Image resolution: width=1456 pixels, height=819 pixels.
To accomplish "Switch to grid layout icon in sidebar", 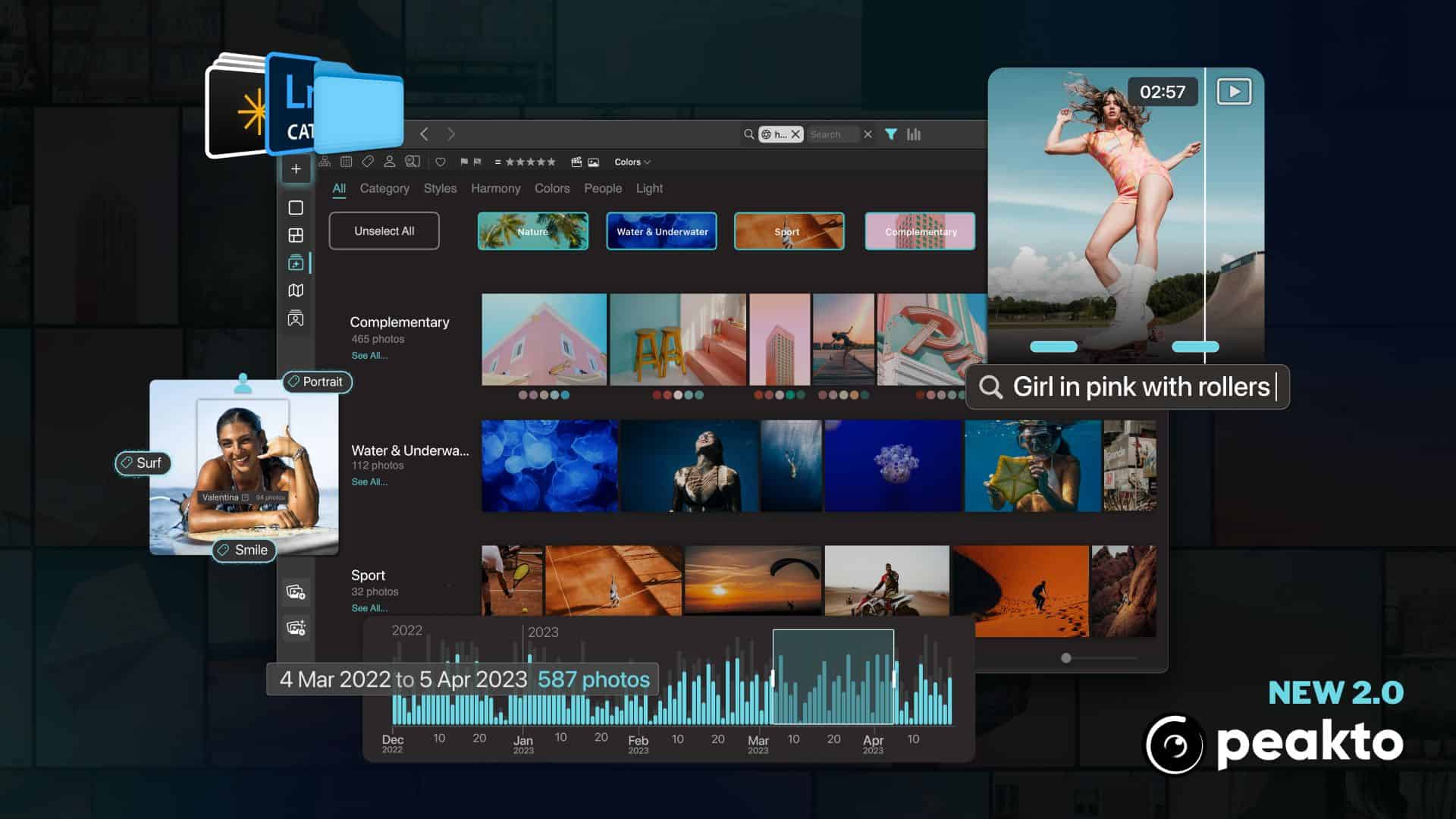I will [296, 235].
